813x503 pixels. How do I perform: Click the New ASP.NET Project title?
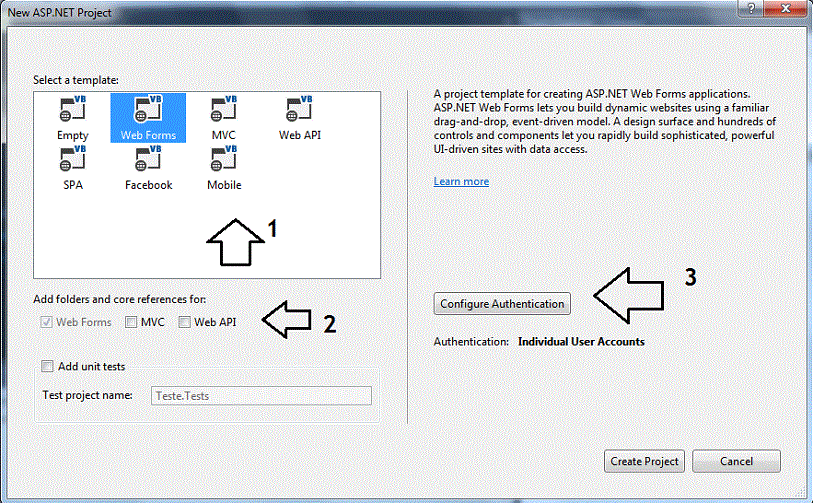tap(60, 12)
